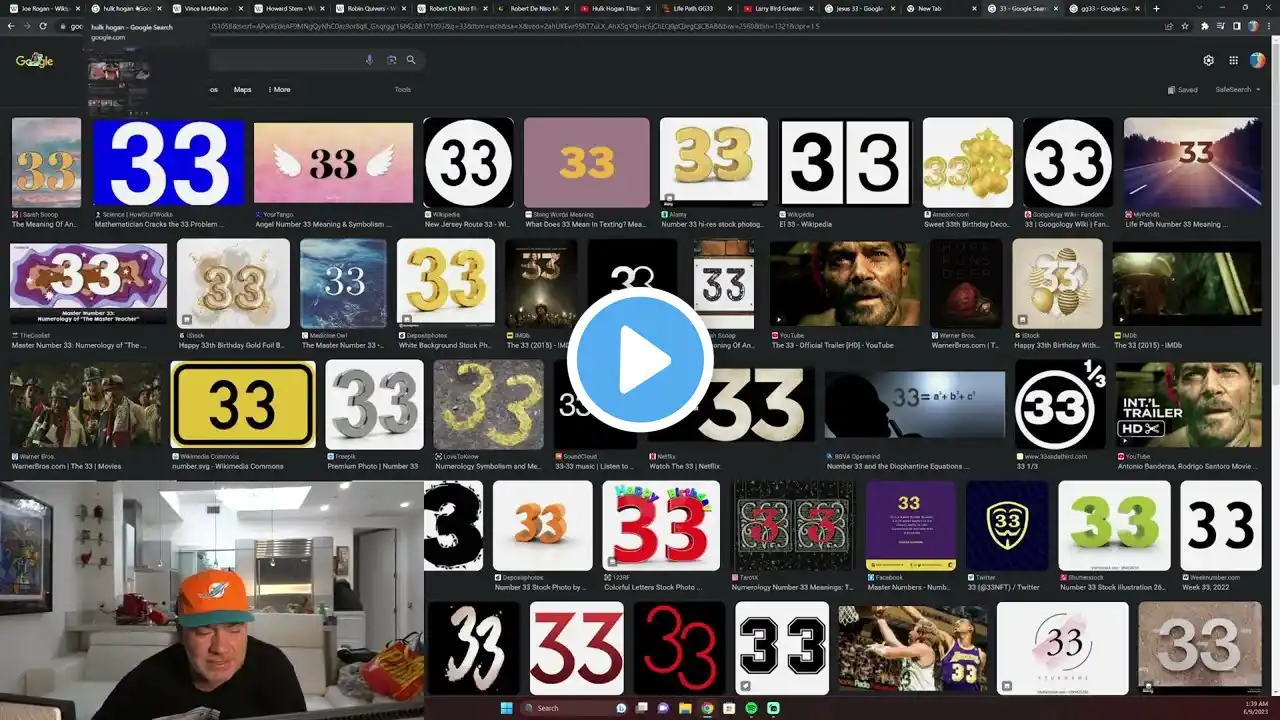1280x720 pixels.
Task: Open the Amazon gold balloons 33 image
Action: tap(967, 162)
